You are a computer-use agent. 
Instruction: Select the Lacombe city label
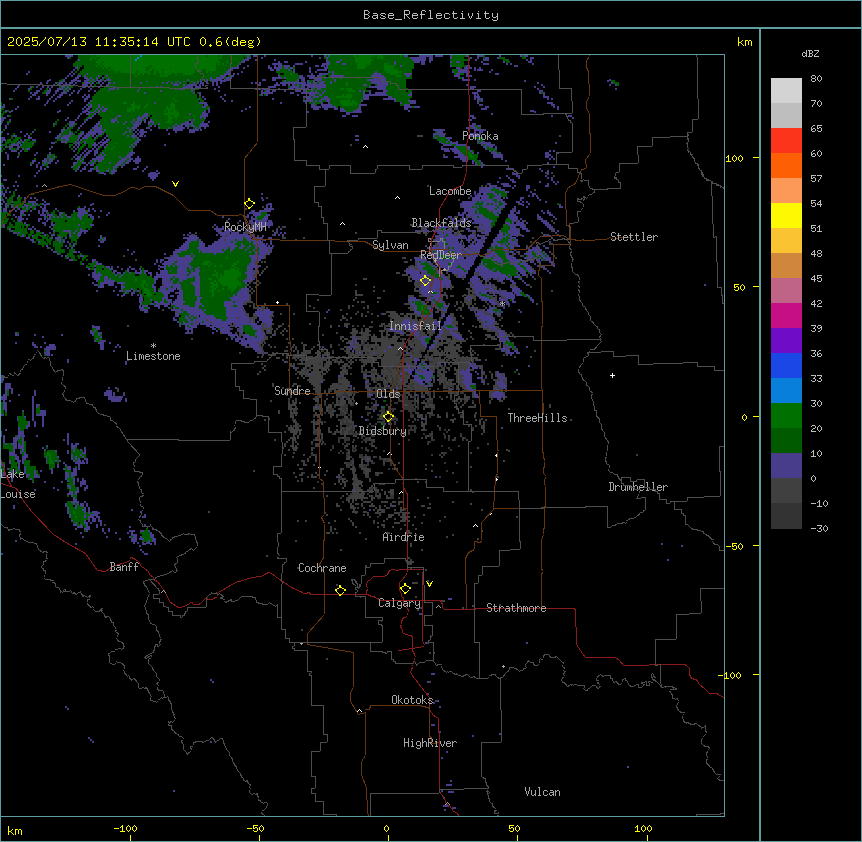[450, 191]
